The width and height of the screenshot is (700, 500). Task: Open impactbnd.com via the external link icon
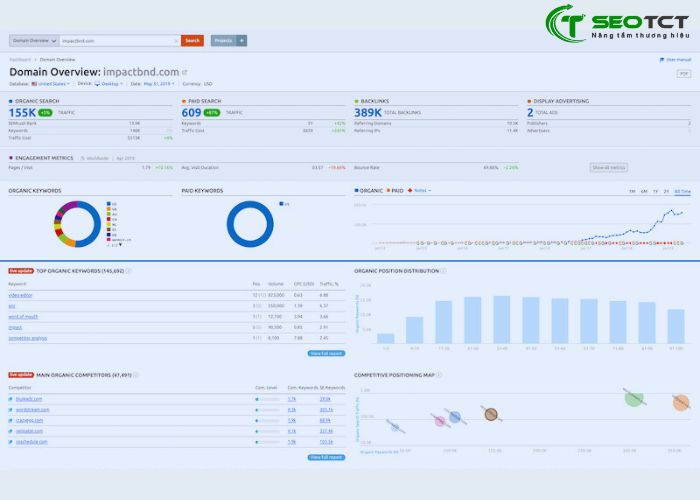(185, 72)
